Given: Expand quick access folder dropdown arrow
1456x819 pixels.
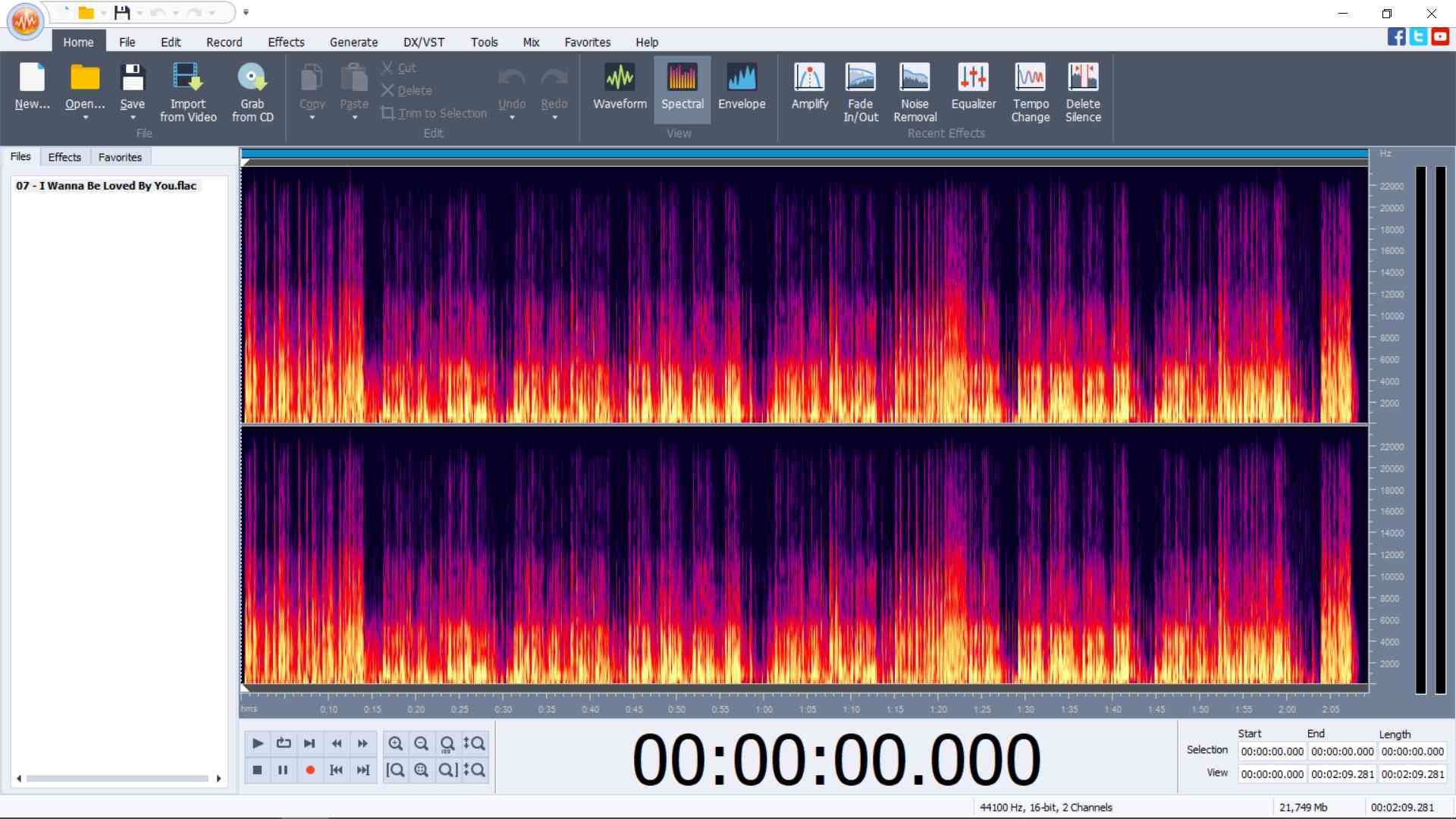Looking at the screenshot, I should [104, 13].
